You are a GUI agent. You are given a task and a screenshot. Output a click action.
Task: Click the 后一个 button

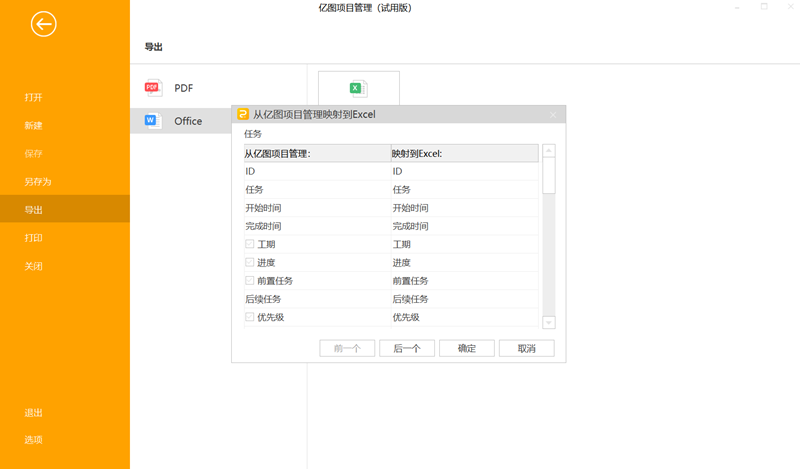(407, 349)
